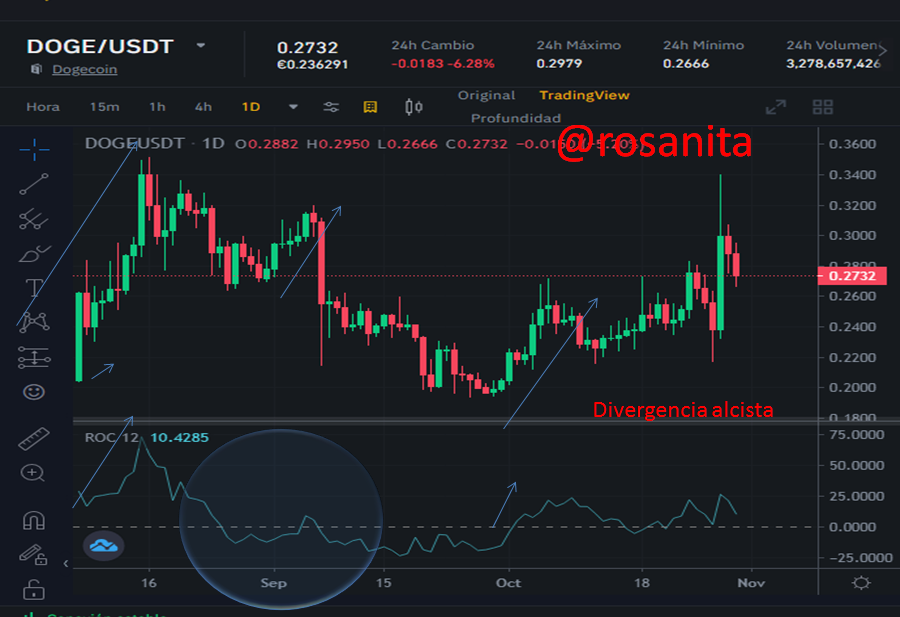The width and height of the screenshot is (900, 617).
Task: Select the pitchfork drawing tool
Action: tap(34, 219)
